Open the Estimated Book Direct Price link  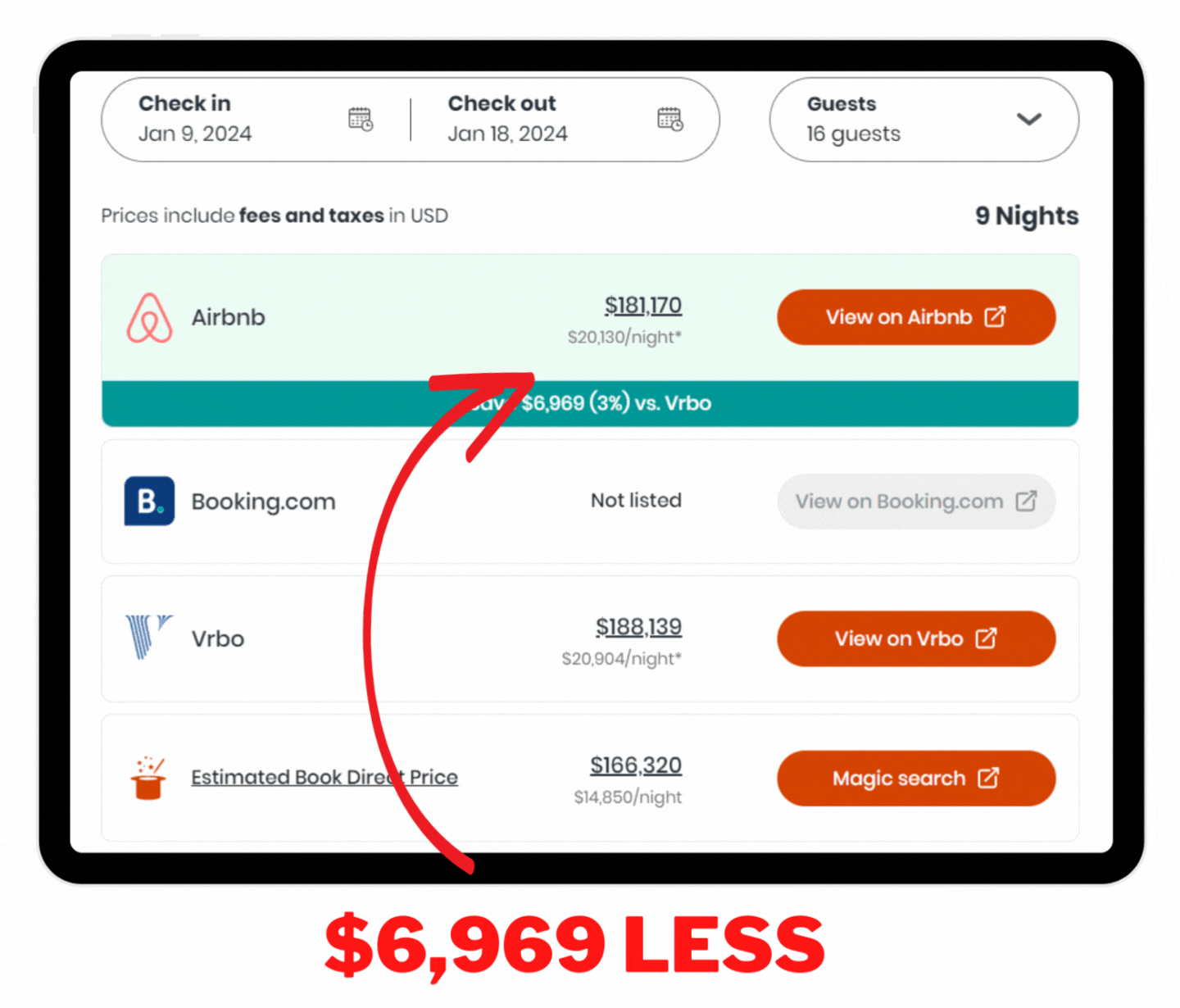click(324, 777)
